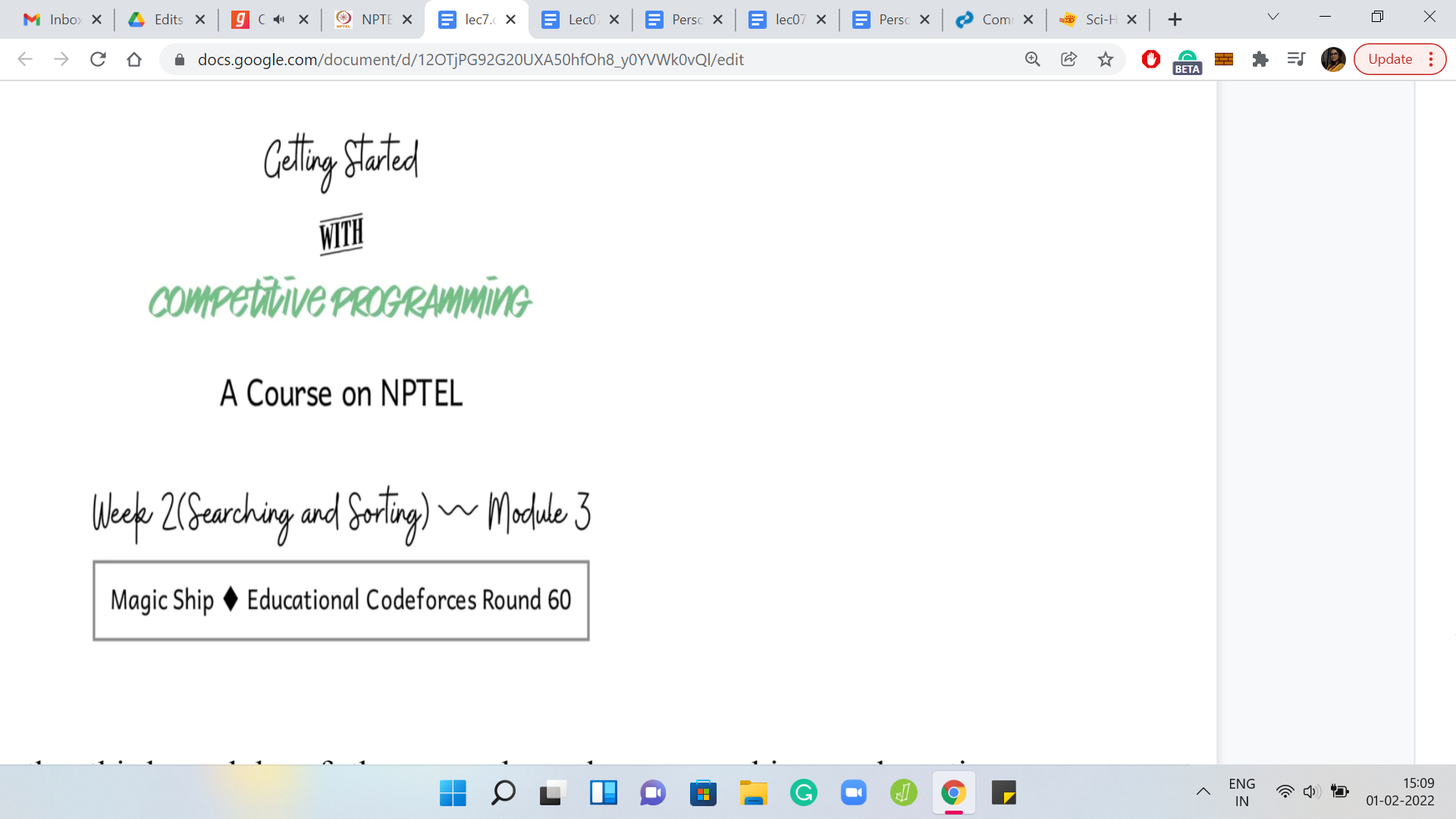Mute audio on the playing tab

(x=279, y=20)
